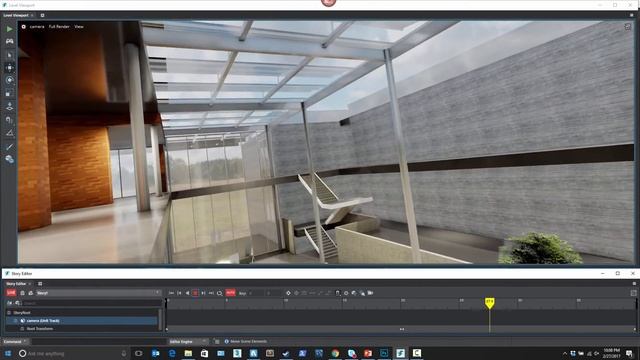Open the gamepad test-level icon in the left toolbar
640x360 pixels.
pos(9,42)
